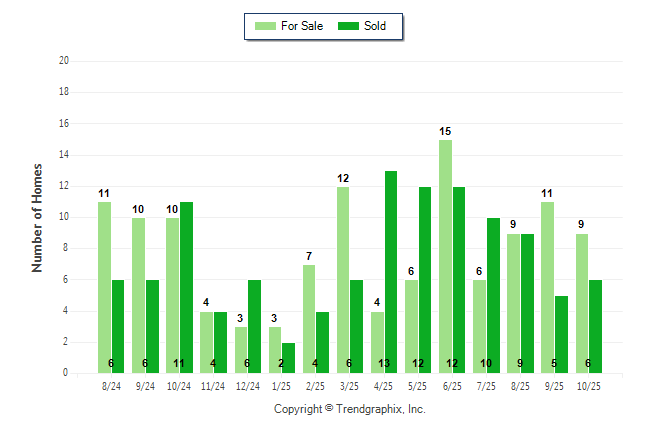Click the 12/24 x-axis label

pyautogui.click(x=247, y=385)
